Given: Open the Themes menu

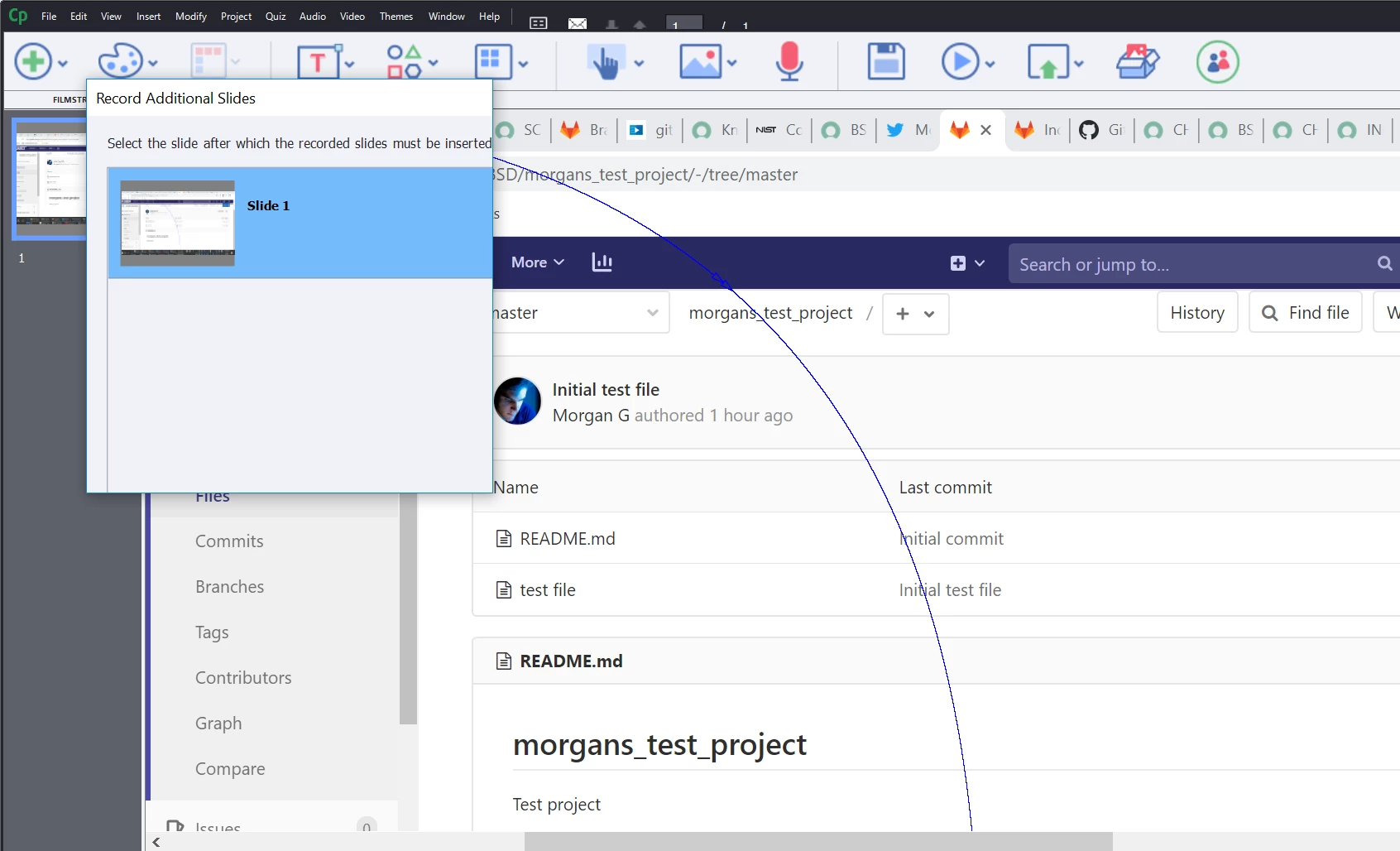Looking at the screenshot, I should coord(396,17).
